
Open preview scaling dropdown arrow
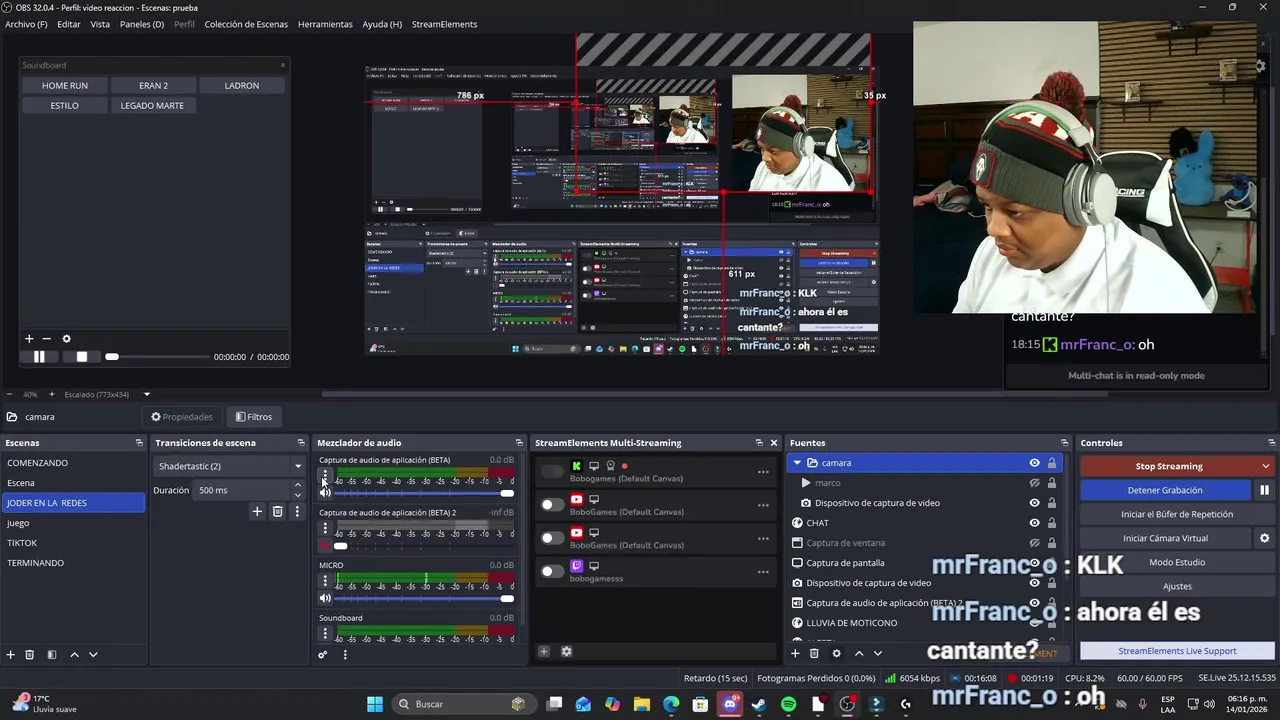146,394
